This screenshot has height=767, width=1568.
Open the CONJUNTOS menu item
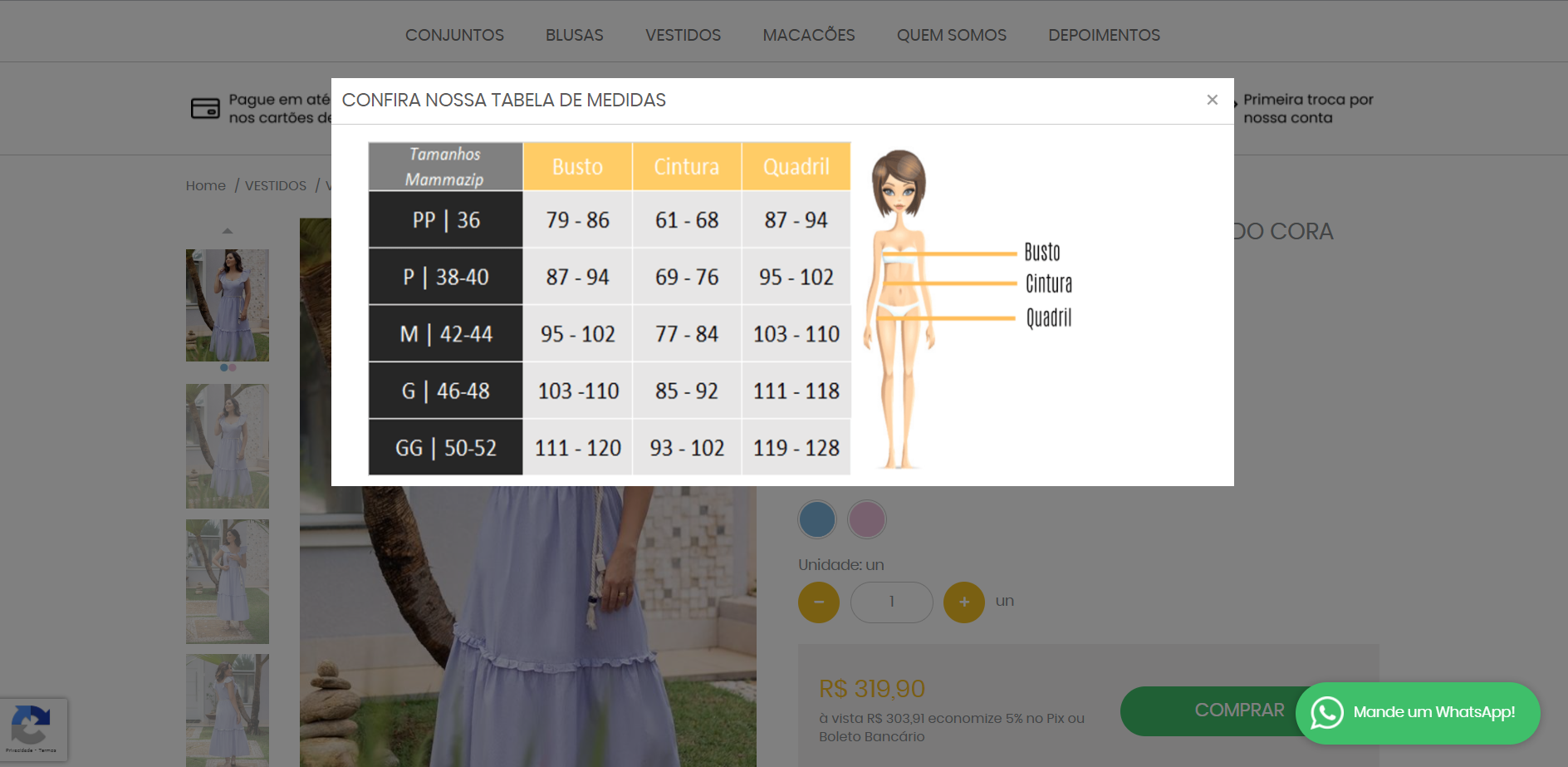454,35
